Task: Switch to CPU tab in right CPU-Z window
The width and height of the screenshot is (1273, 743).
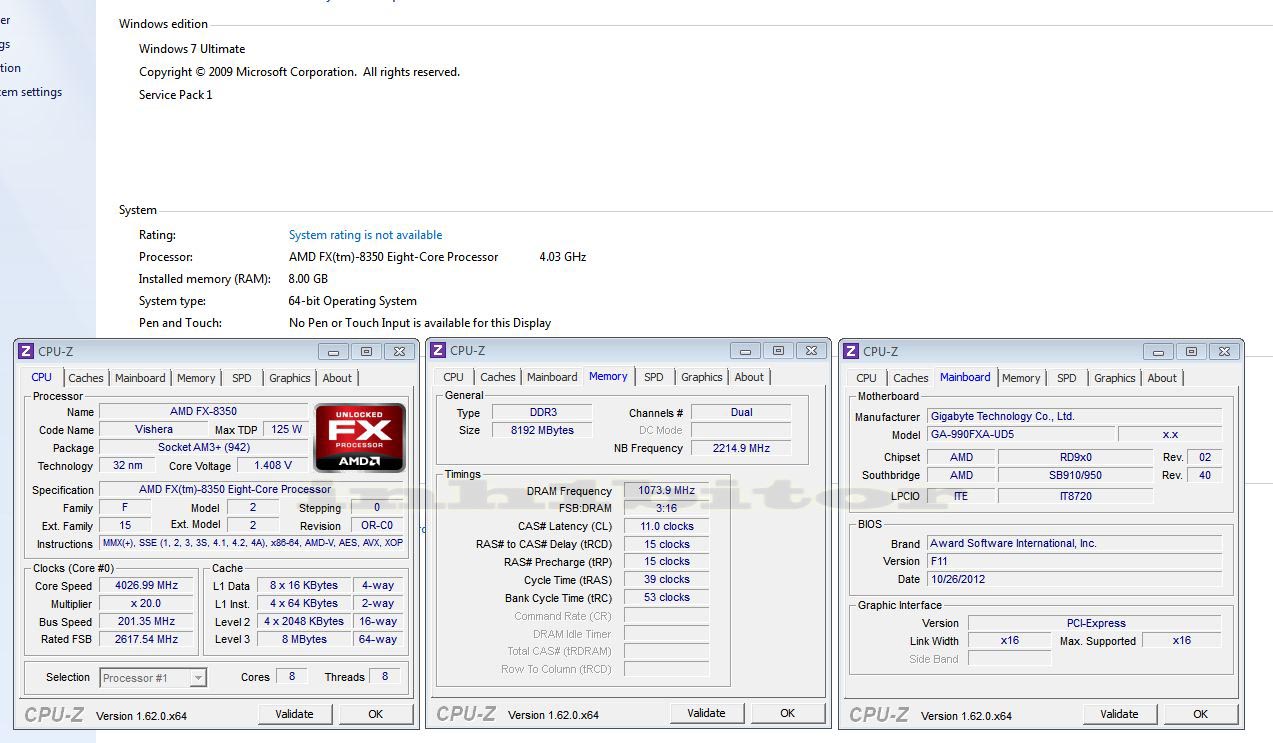Action: [866, 378]
